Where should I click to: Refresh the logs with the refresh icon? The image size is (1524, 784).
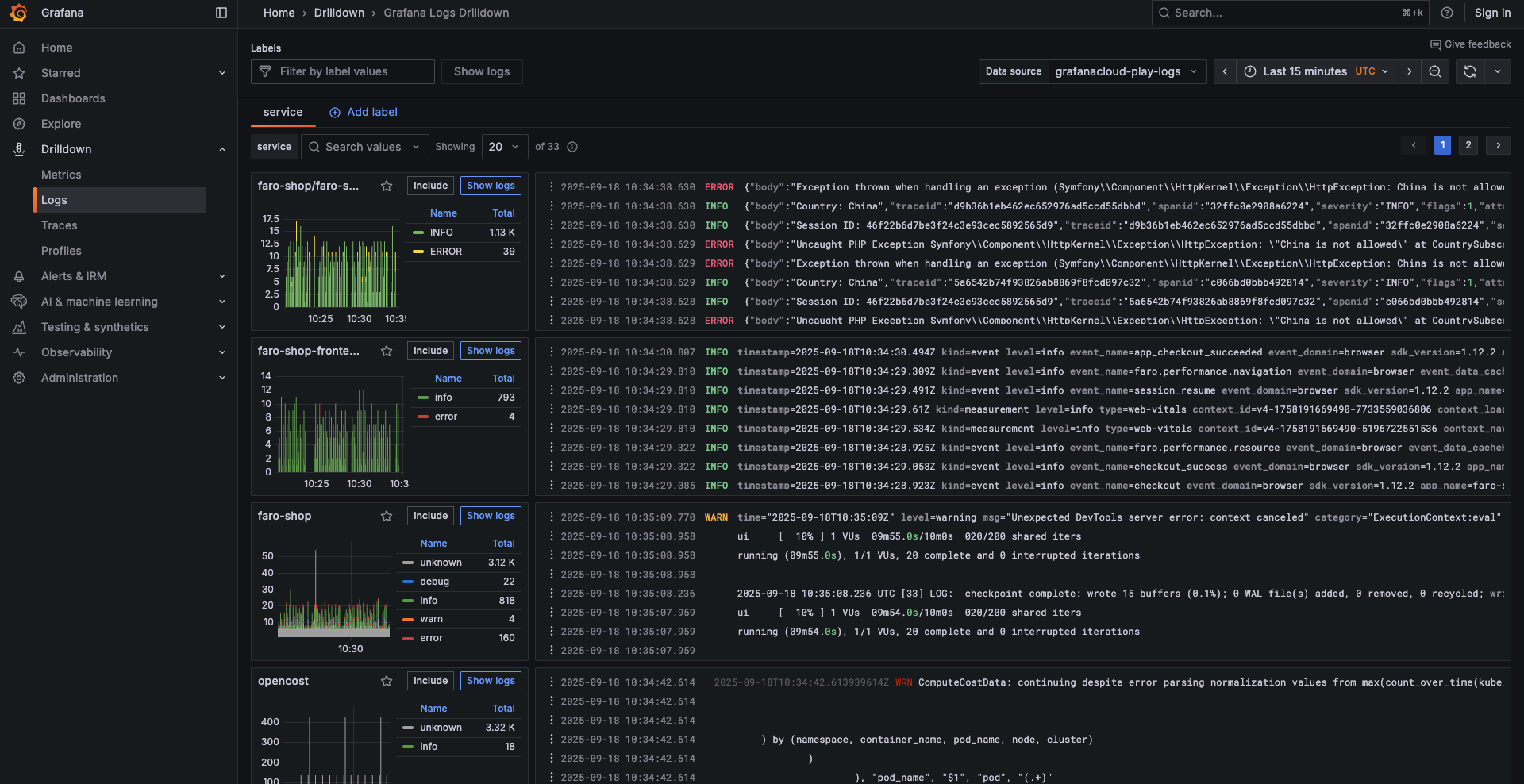pyautogui.click(x=1470, y=71)
